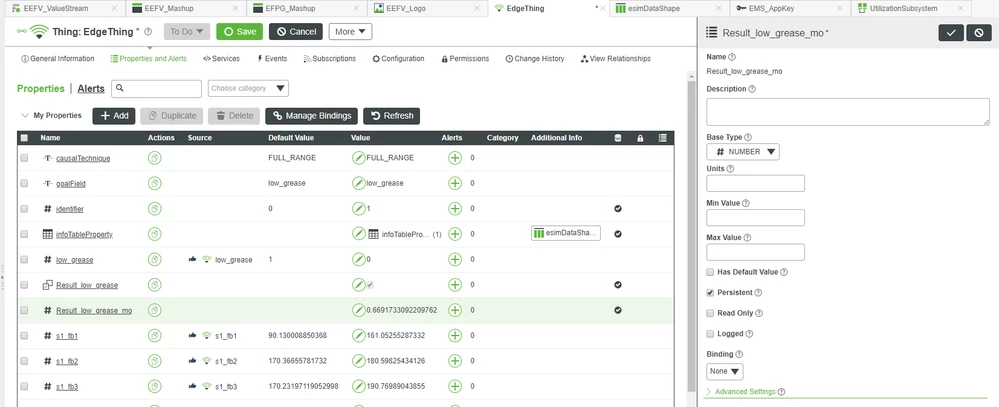Add alert for goalField with plus icon
Screen dimensions: 999x407
(x=455, y=183)
